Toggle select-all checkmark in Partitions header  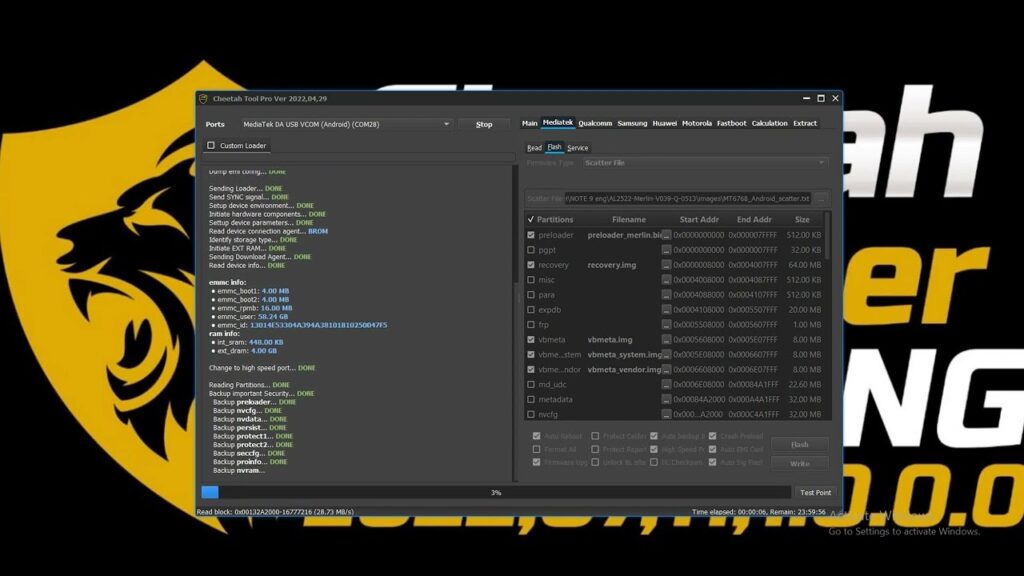coord(530,220)
